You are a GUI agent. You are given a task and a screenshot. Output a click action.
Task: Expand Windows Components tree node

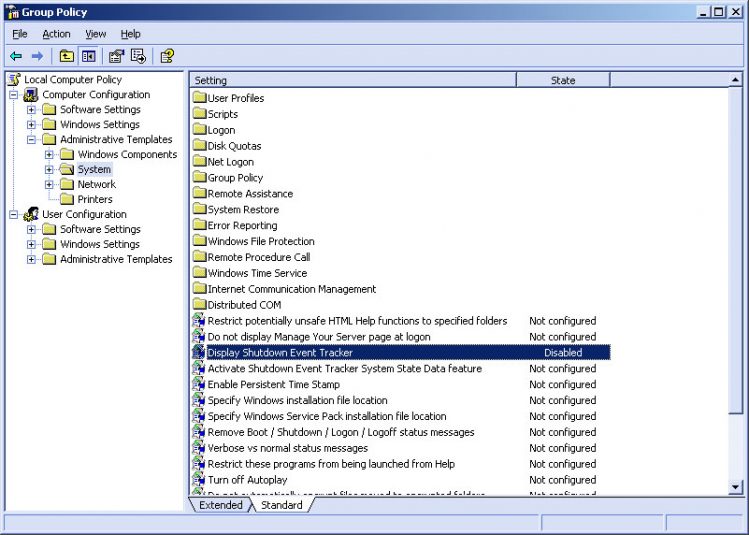(x=50, y=155)
